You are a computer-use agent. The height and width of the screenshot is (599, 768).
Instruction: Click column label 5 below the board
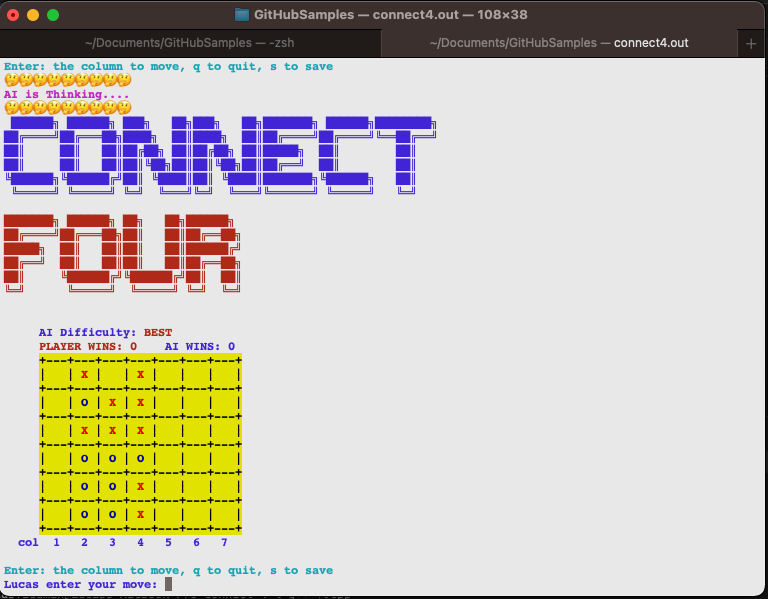tap(168, 542)
